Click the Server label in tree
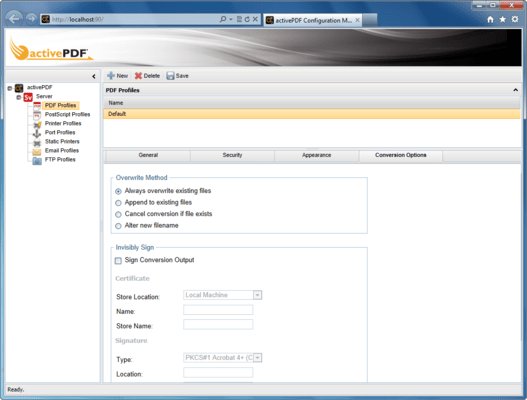The image size is (527, 400). [x=44, y=96]
